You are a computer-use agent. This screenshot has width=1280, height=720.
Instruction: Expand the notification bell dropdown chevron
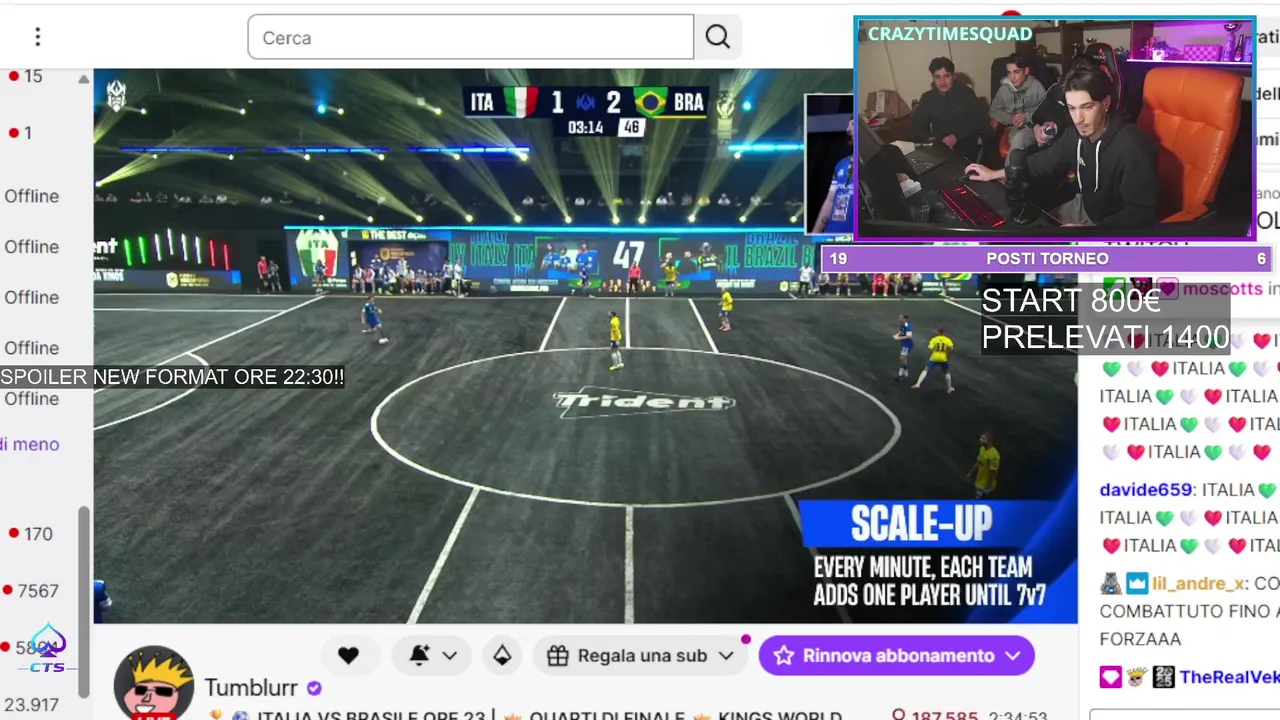click(450, 656)
